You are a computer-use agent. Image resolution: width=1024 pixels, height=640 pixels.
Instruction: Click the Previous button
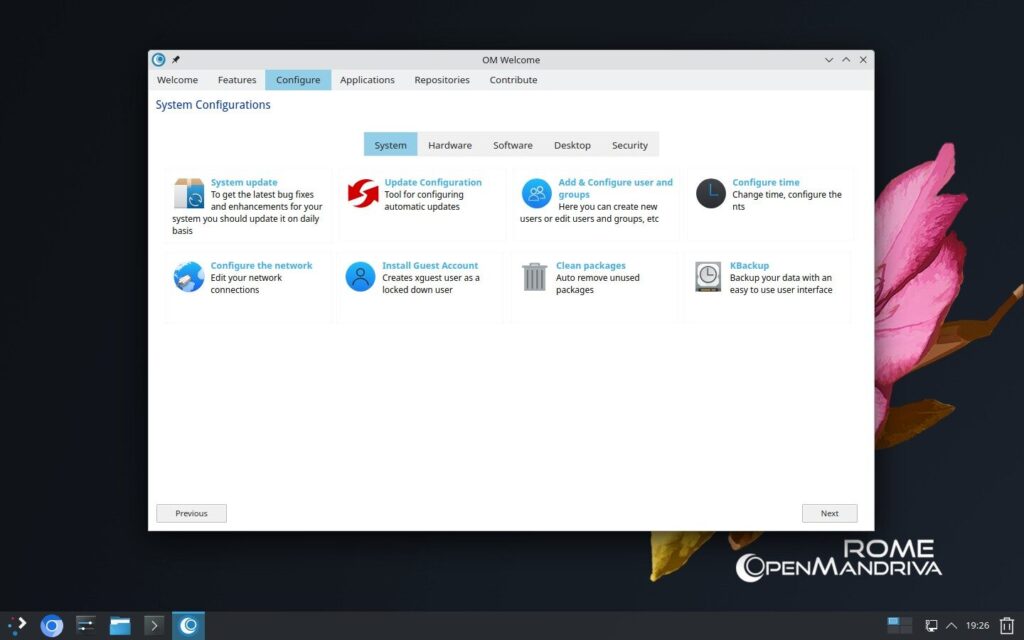click(191, 513)
